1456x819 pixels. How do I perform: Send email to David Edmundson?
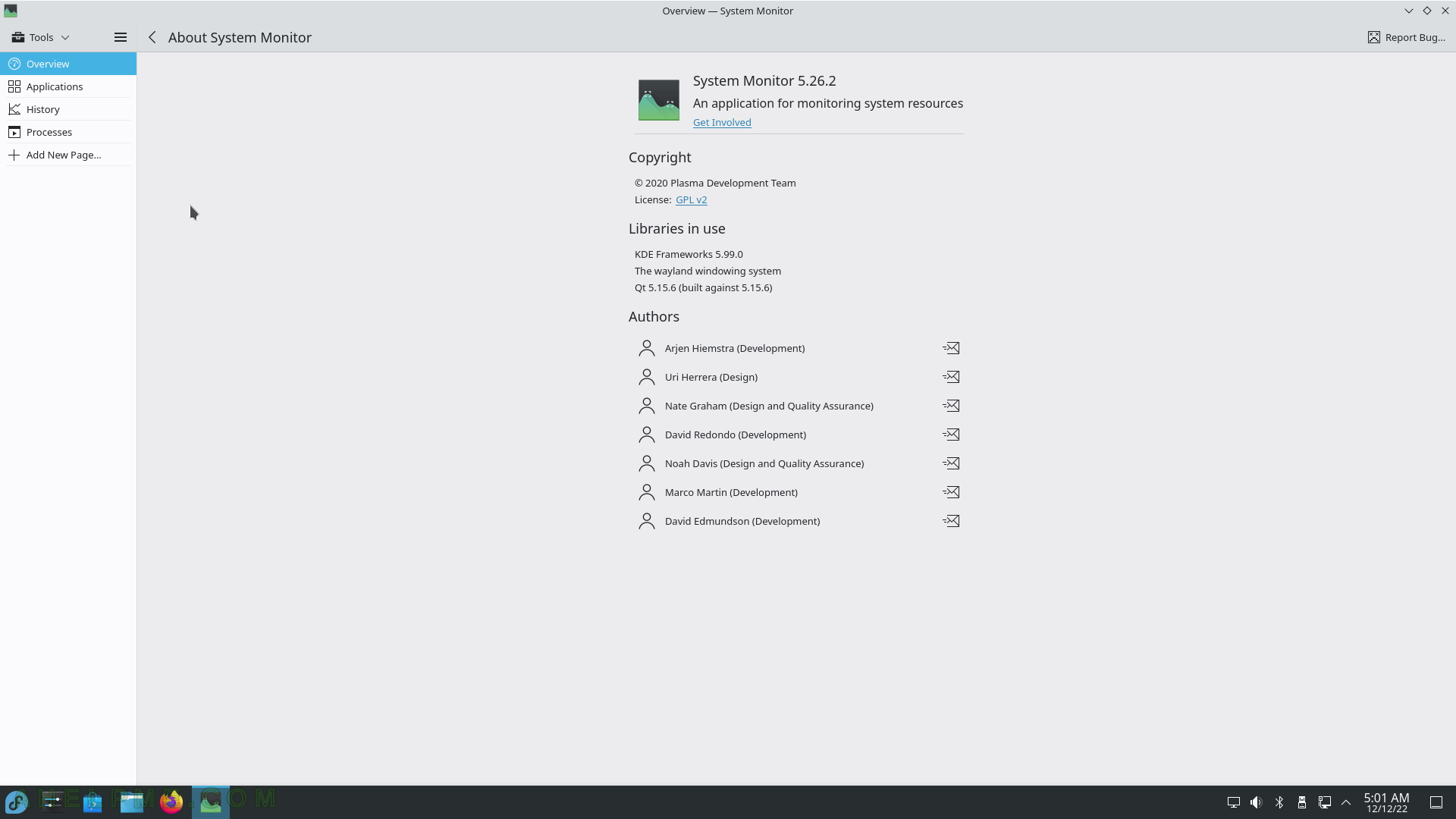951,521
